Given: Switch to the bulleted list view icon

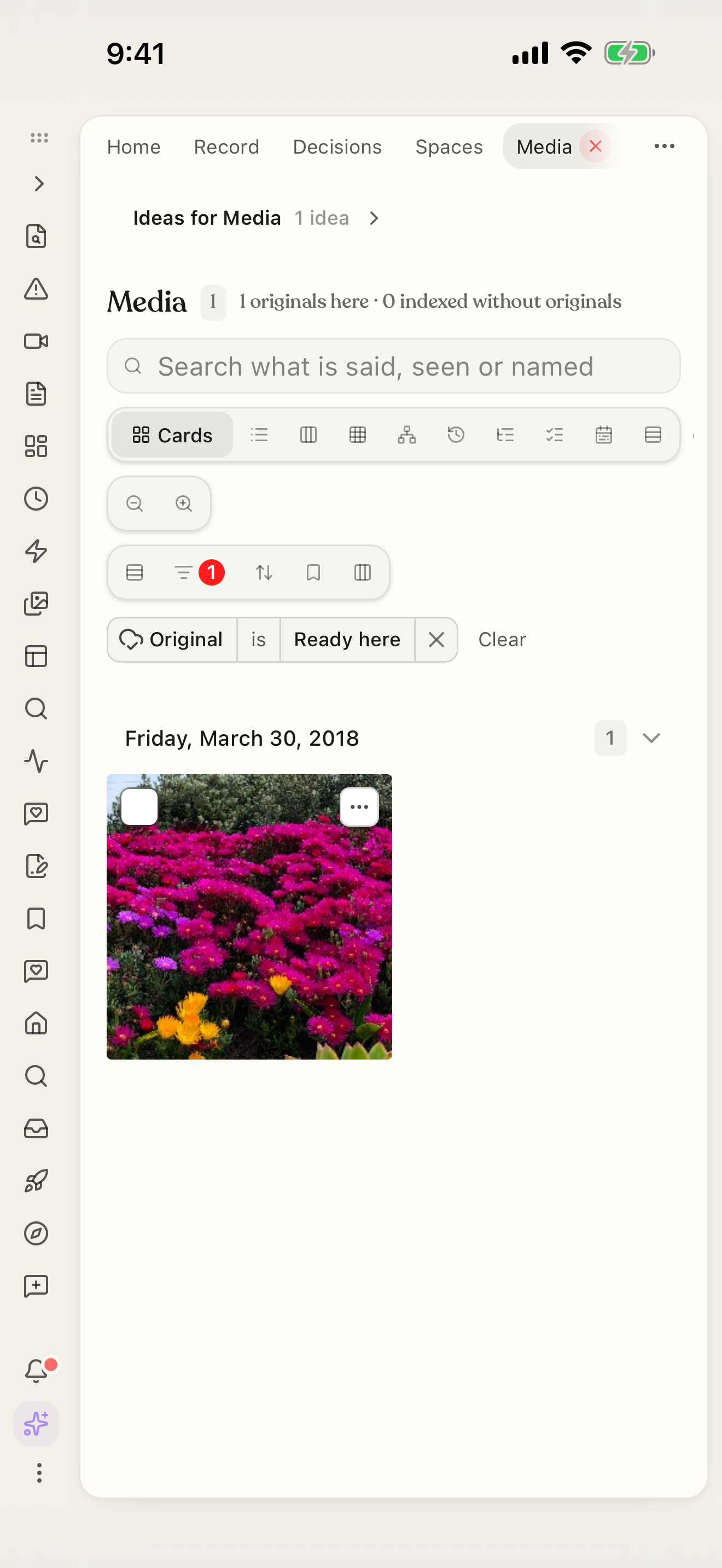Looking at the screenshot, I should pos(259,435).
